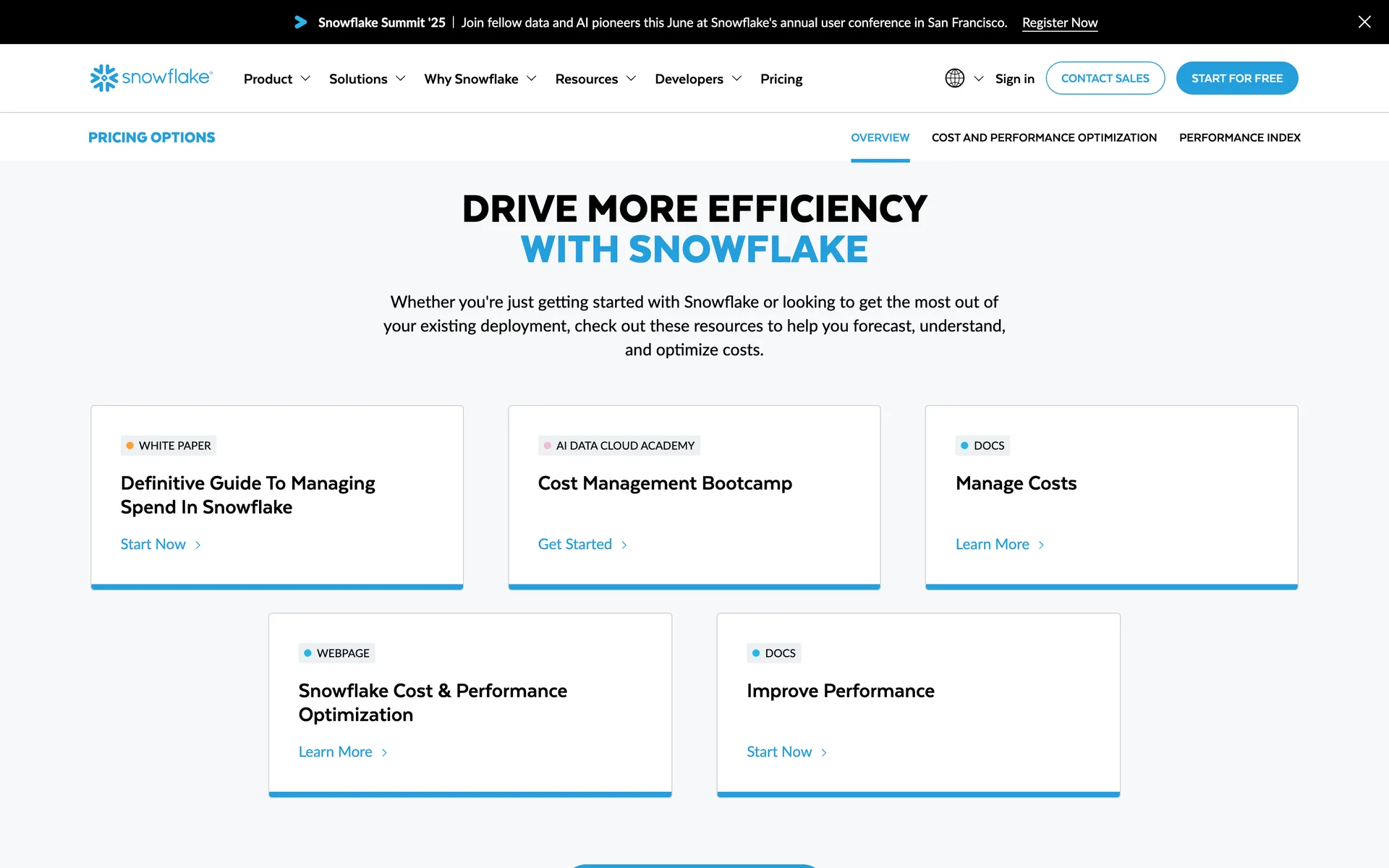Dismiss the Summit '25 announcement banner

click(1364, 22)
